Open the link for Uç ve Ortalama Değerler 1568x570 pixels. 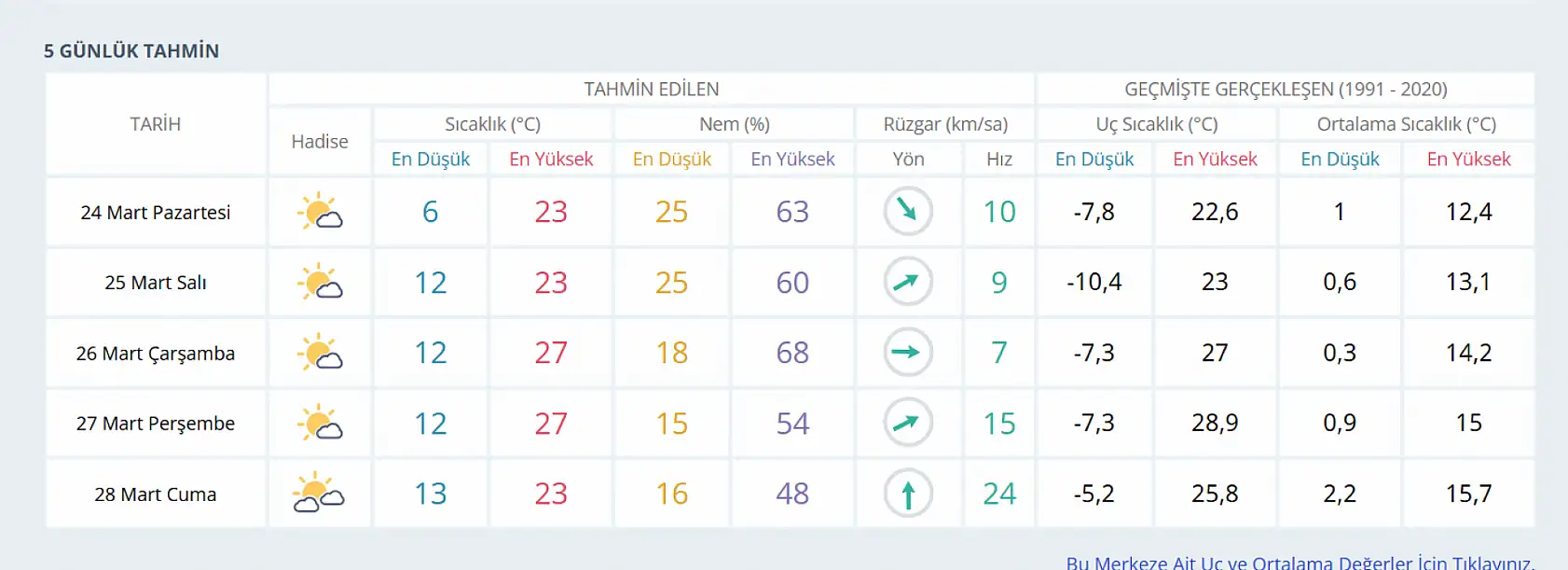1300,563
